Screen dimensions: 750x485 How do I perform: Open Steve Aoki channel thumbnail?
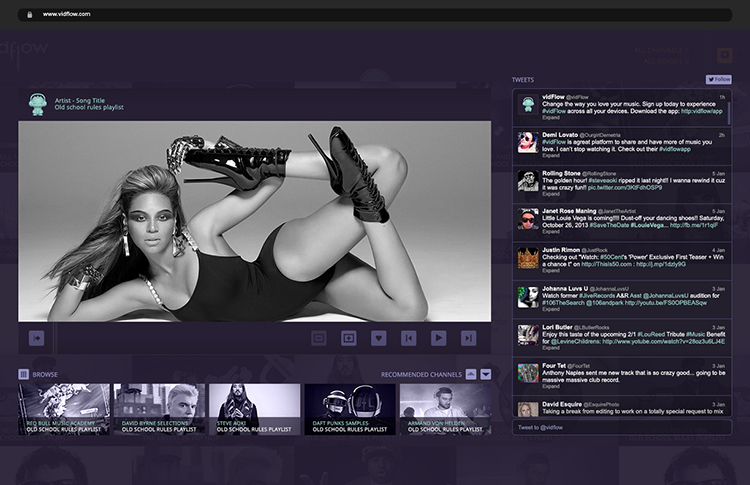pos(254,409)
